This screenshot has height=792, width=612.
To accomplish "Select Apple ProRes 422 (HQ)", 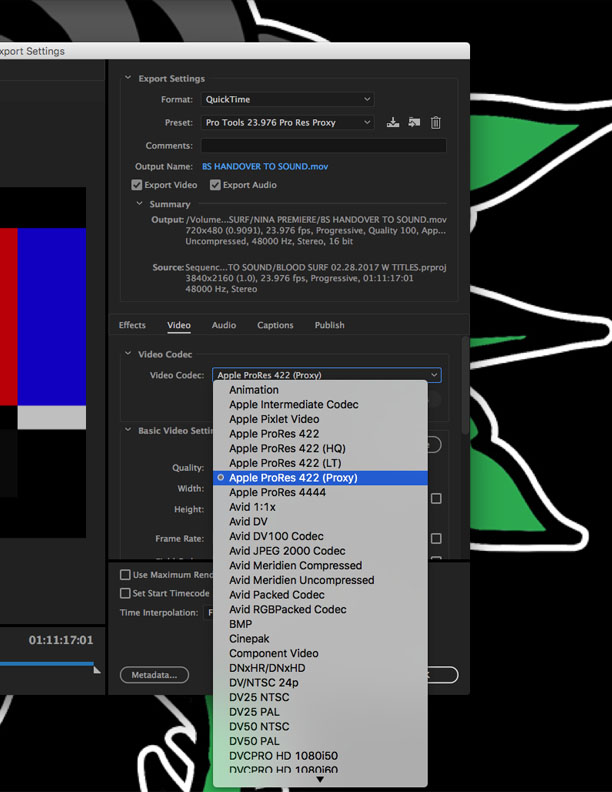I will (320, 449).
